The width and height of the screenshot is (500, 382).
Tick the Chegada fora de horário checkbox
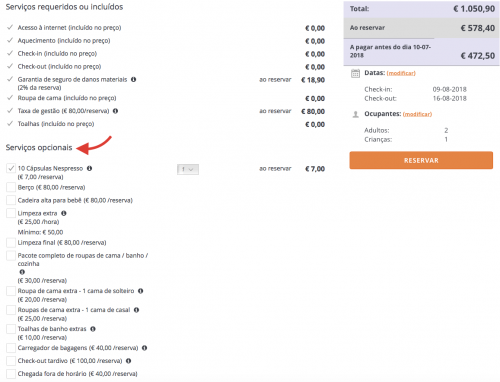[x=11, y=373]
